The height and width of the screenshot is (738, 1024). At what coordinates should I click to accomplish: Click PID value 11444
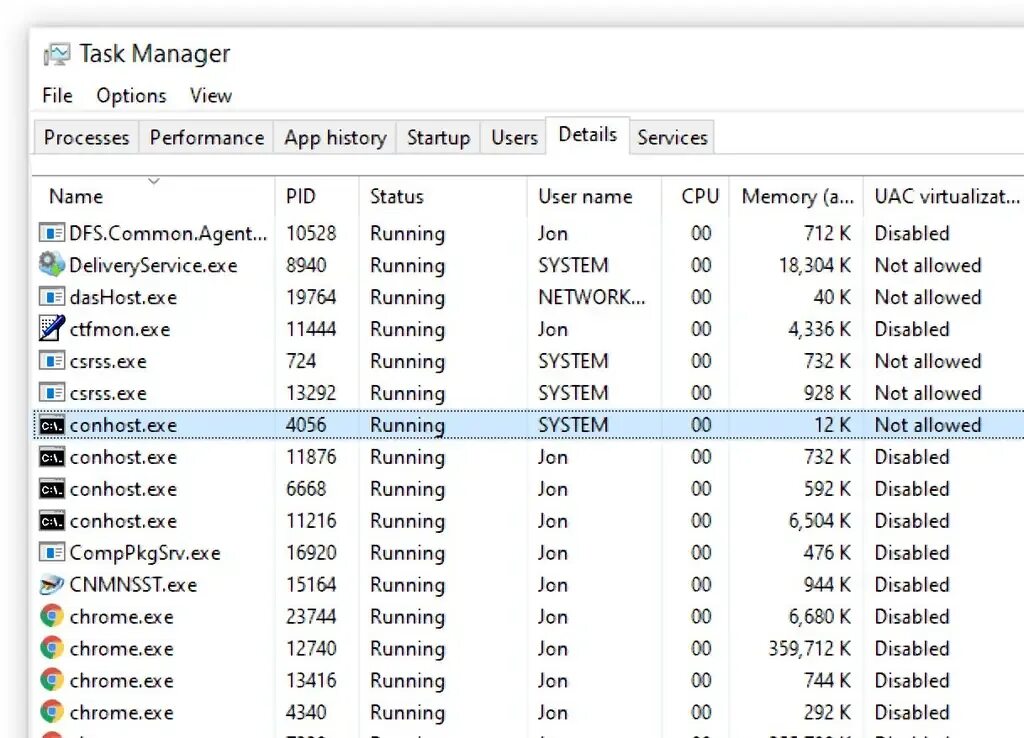[311, 329]
